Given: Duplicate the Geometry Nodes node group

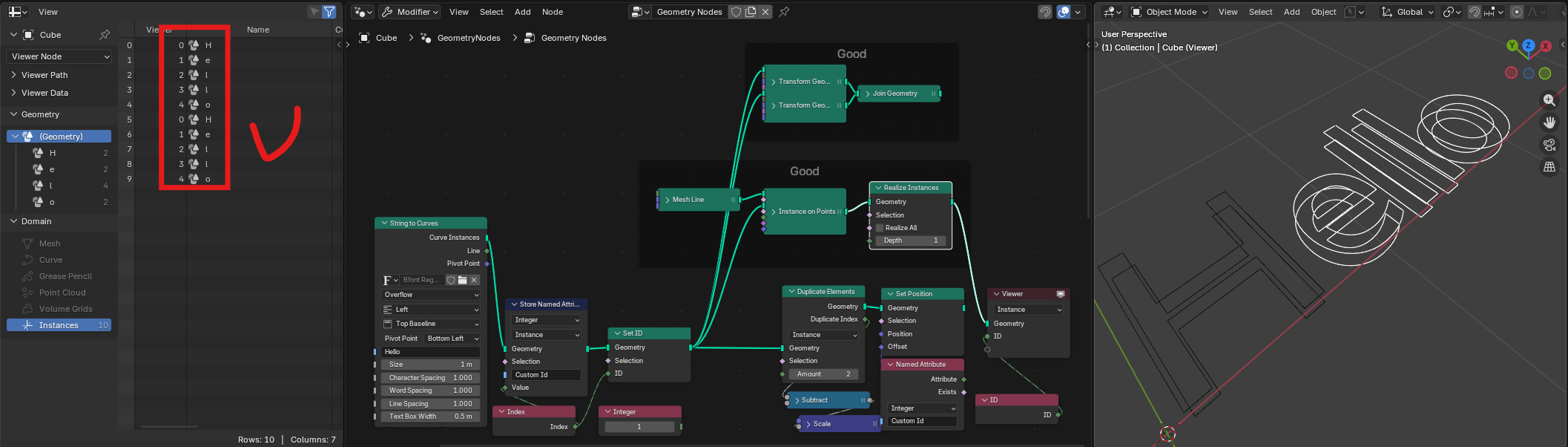Looking at the screenshot, I should 751,12.
